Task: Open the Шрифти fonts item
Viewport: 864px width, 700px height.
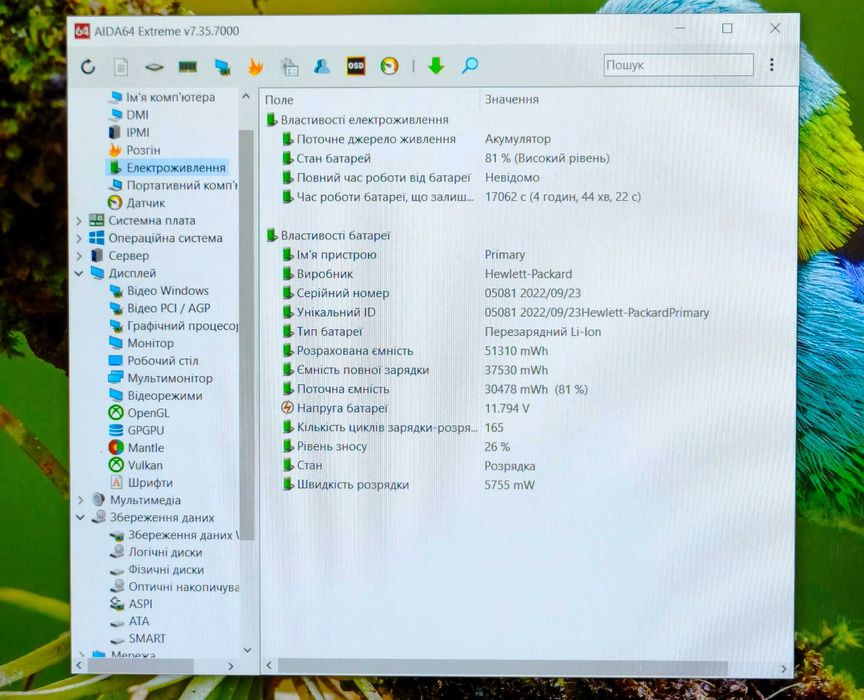Action: pyautogui.click(x=142, y=483)
